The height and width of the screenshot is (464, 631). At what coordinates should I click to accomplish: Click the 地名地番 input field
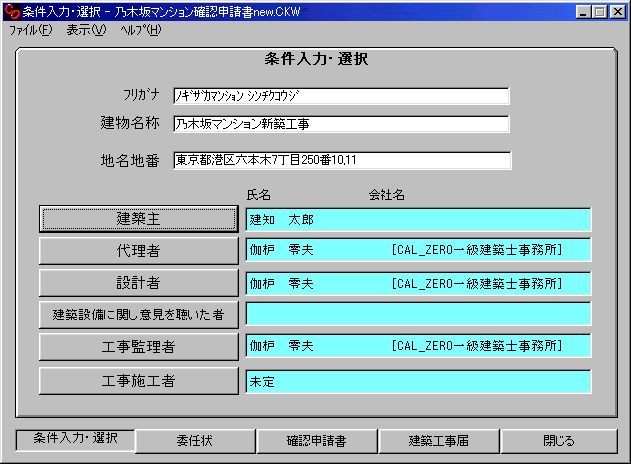pyautogui.click(x=342, y=160)
